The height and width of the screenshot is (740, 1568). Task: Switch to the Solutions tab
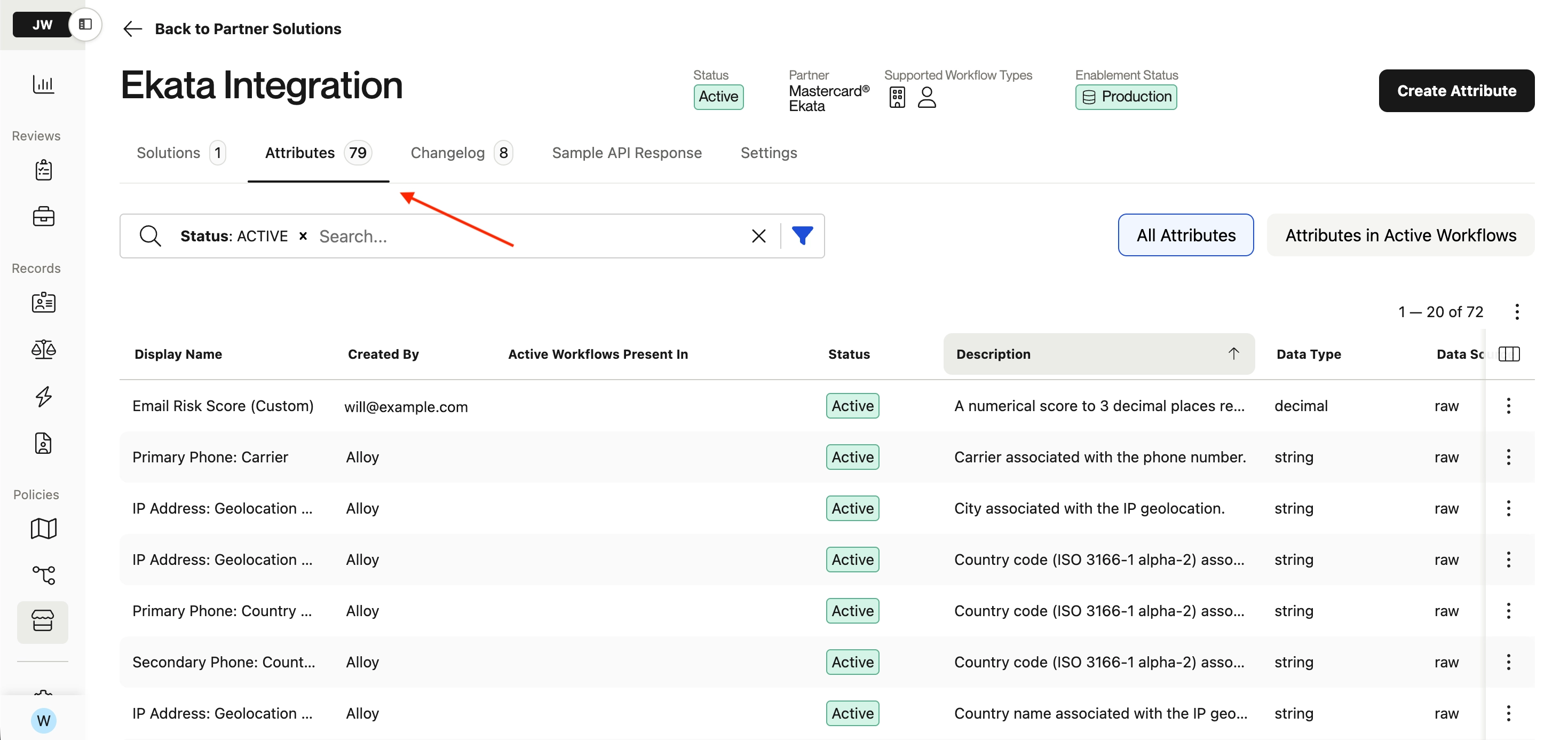click(x=181, y=152)
